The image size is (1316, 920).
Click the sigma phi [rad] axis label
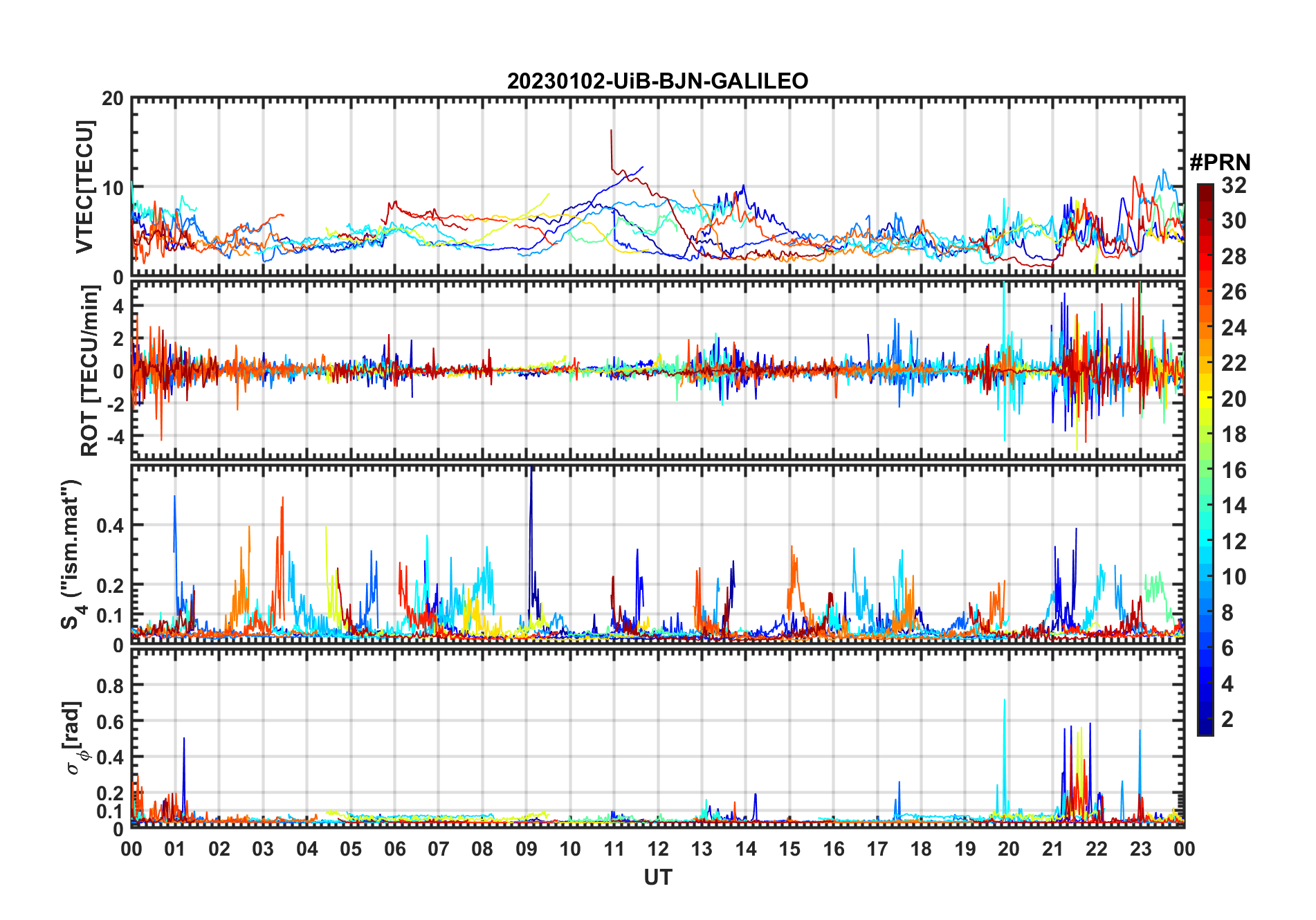tap(74, 738)
